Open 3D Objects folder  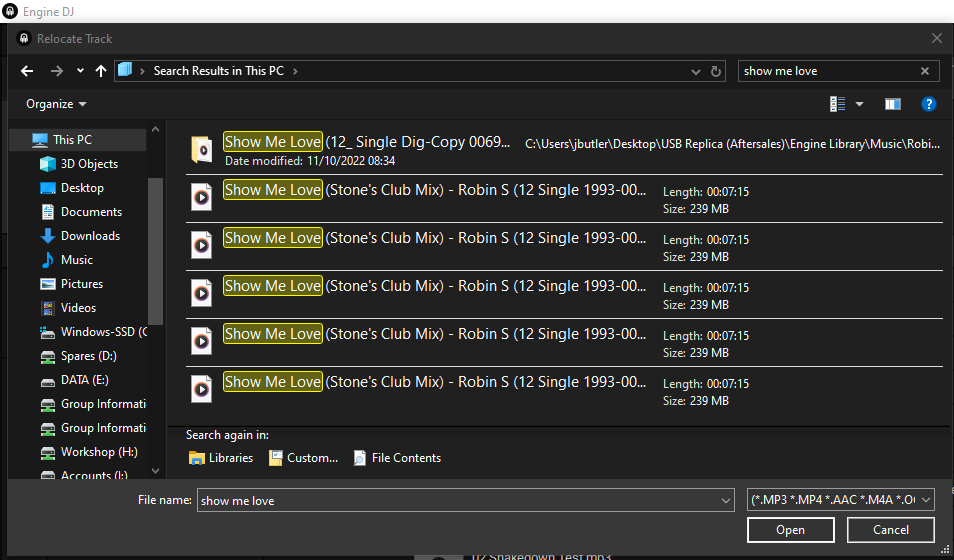pos(89,164)
